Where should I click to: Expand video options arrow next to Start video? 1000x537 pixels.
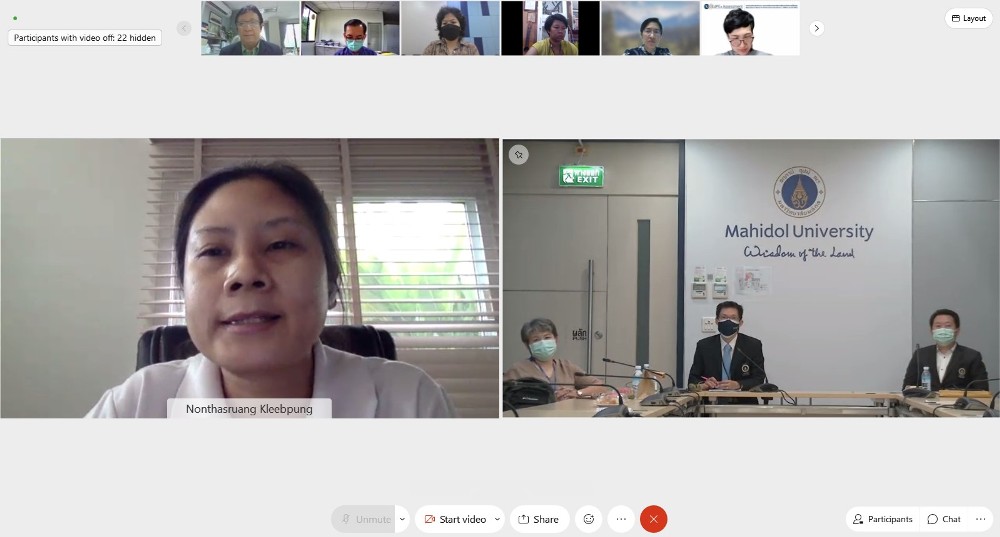click(x=497, y=519)
